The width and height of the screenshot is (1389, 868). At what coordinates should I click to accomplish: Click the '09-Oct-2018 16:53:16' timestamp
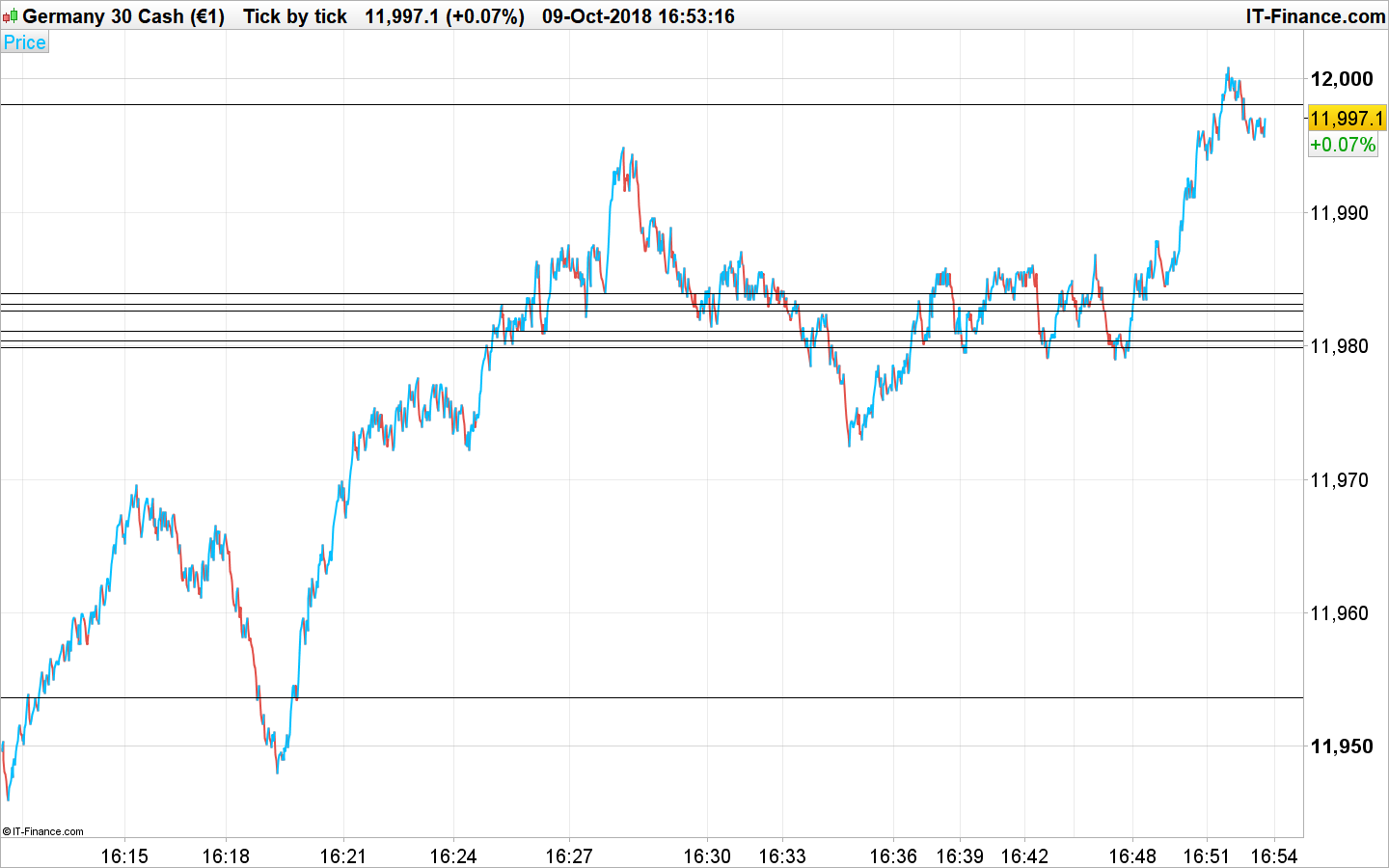tap(639, 16)
